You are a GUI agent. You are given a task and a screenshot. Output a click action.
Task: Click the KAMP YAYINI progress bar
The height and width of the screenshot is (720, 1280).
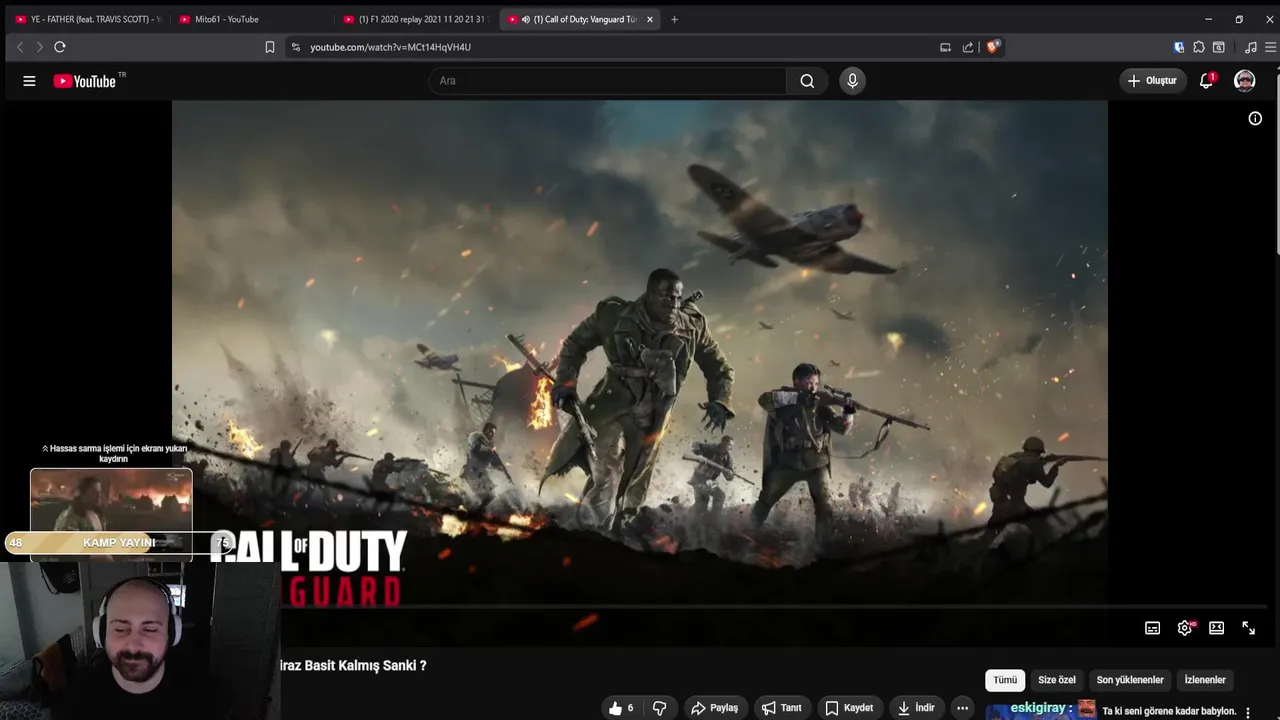click(x=119, y=543)
